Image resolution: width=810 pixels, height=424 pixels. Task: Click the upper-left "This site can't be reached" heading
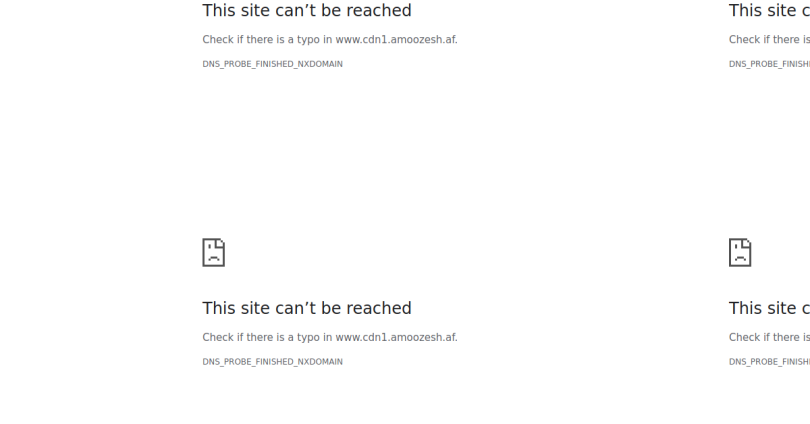tap(307, 10)
